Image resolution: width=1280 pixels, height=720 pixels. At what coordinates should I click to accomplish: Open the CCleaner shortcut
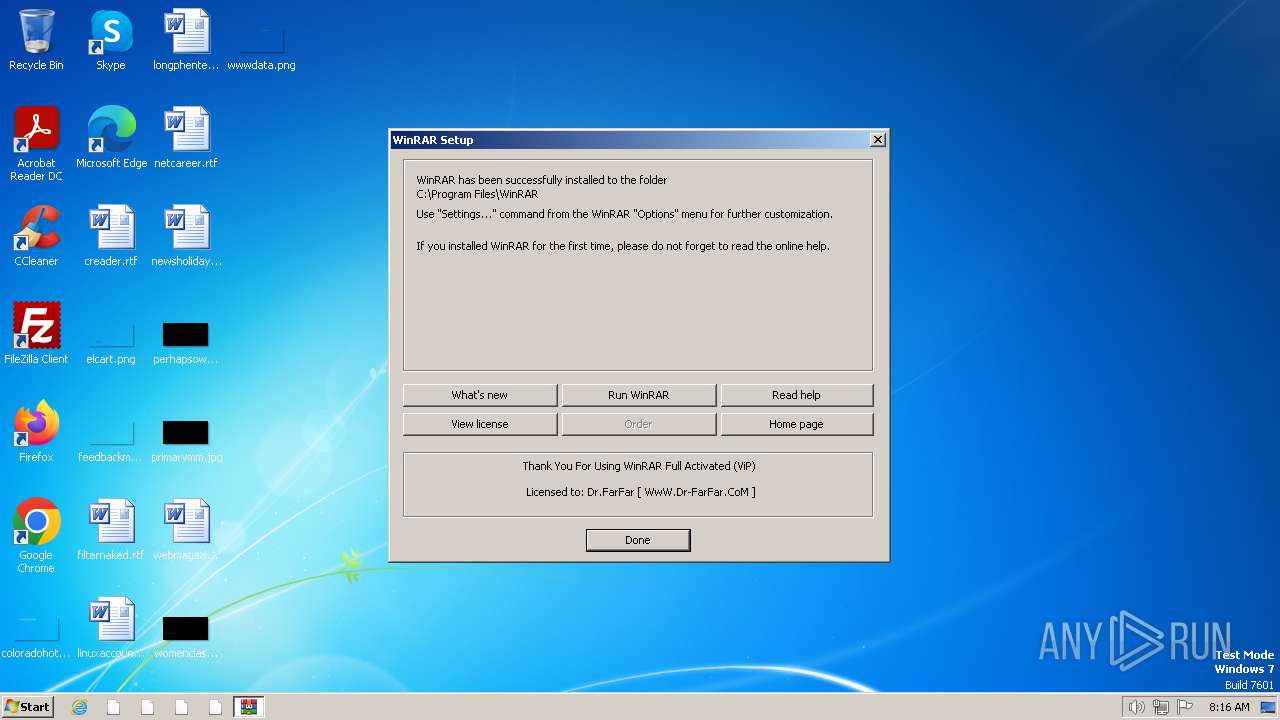[x=36, y=236]
